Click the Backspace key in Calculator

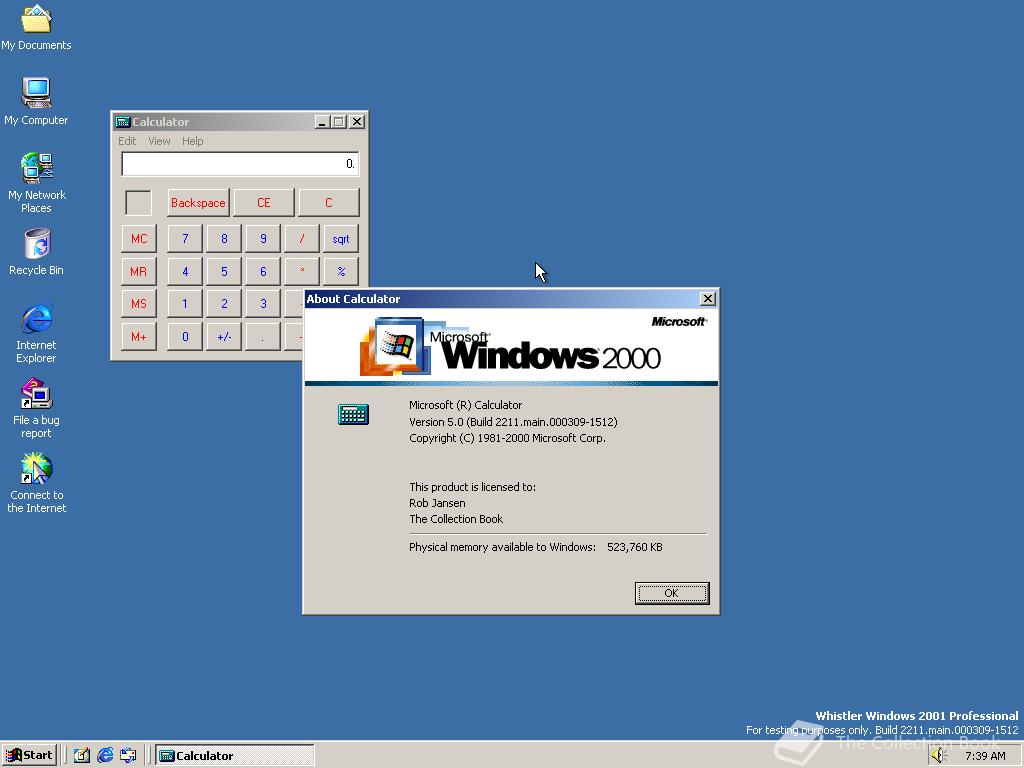point(198,202)
